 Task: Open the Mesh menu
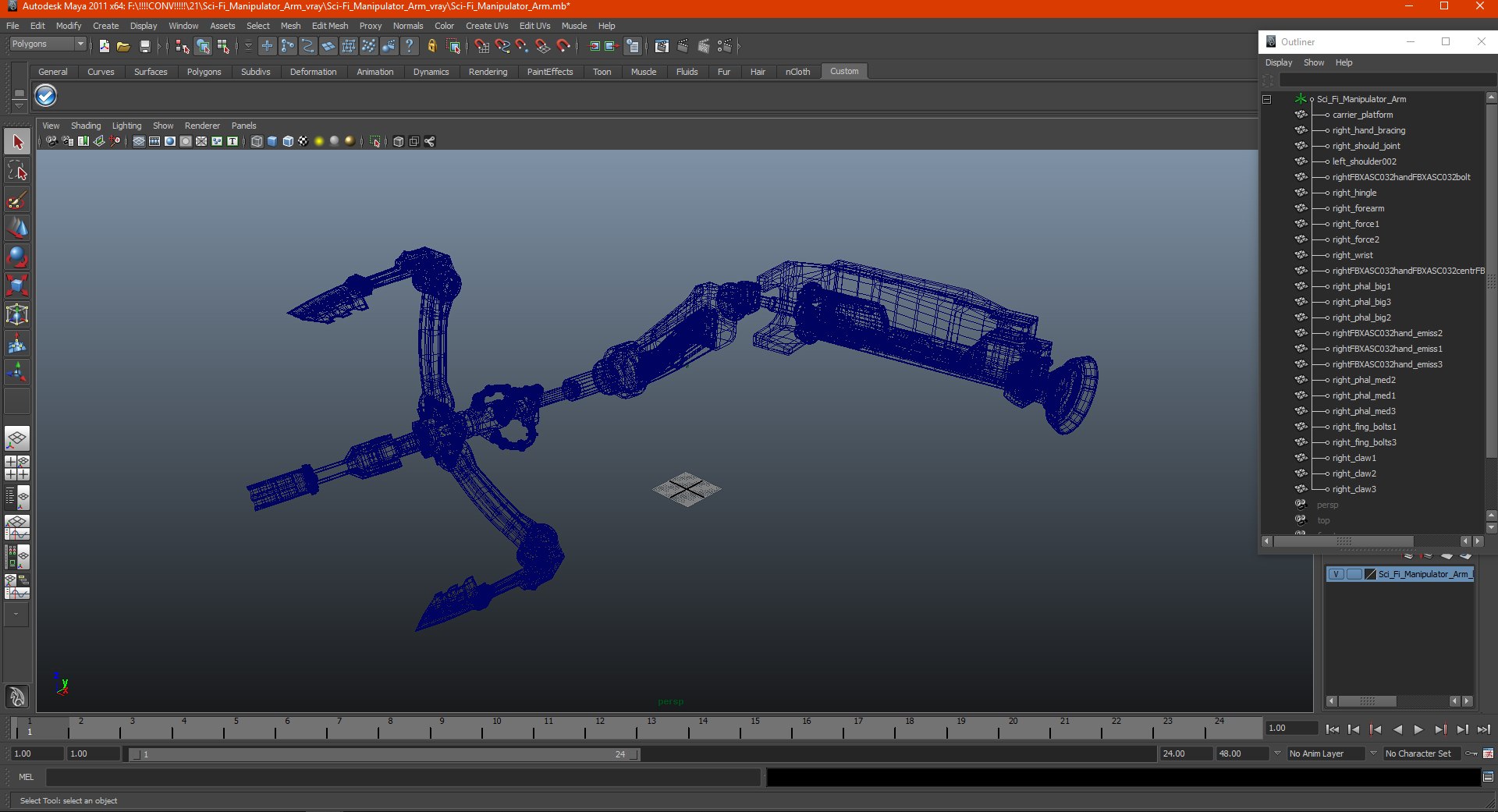pos(290,26)
